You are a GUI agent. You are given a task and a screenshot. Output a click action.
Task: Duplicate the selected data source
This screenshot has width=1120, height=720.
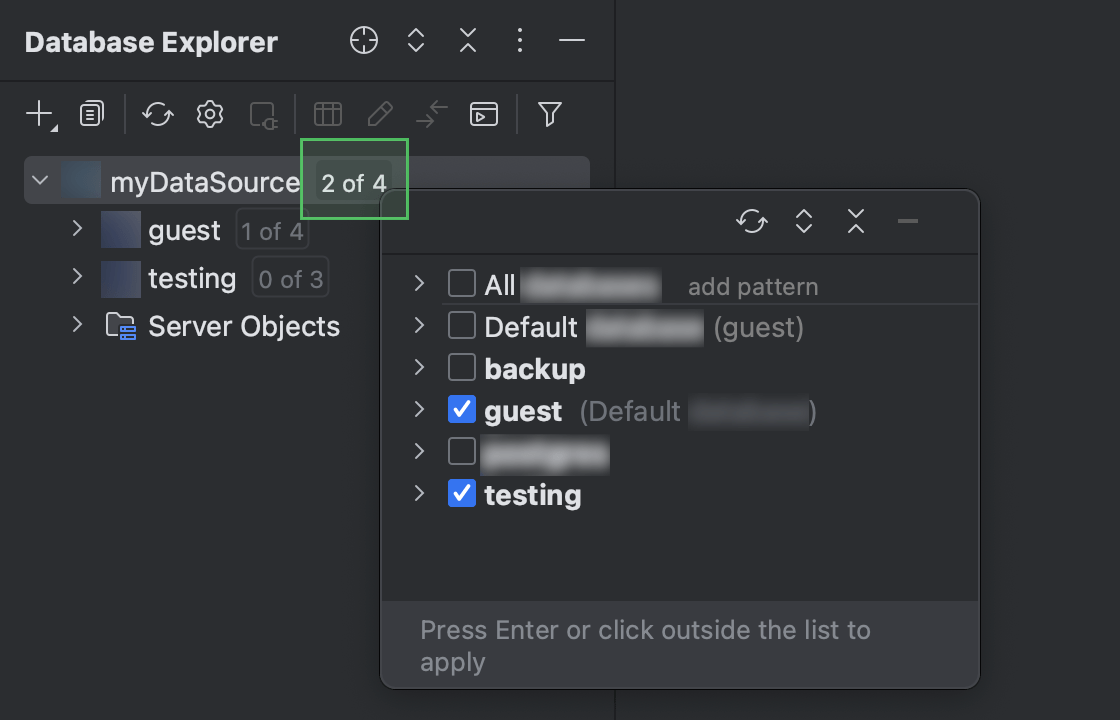(x=91, y=113)
